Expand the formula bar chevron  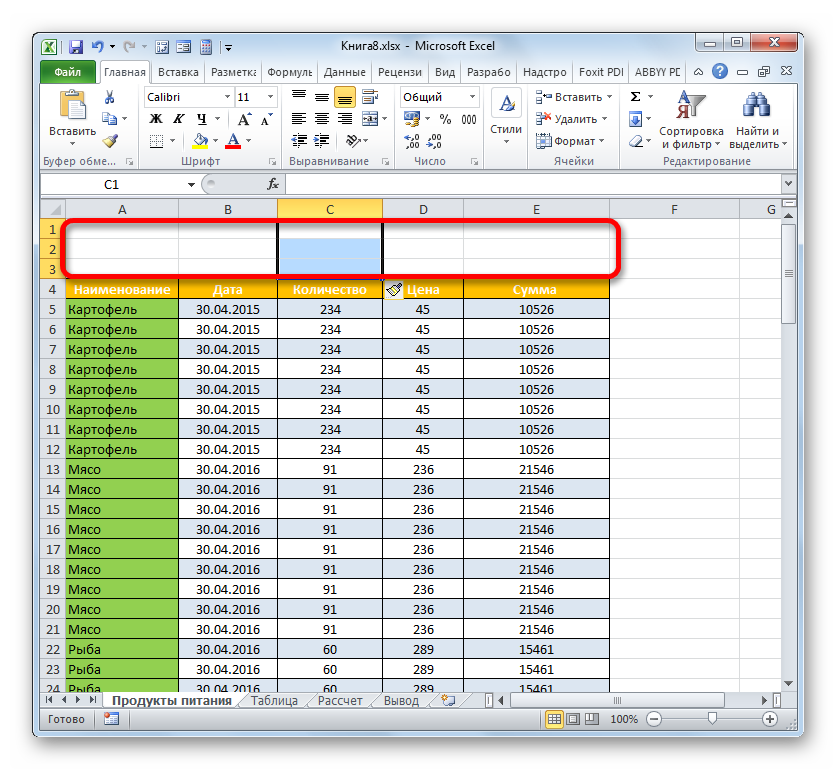click(x=788, y=184)
